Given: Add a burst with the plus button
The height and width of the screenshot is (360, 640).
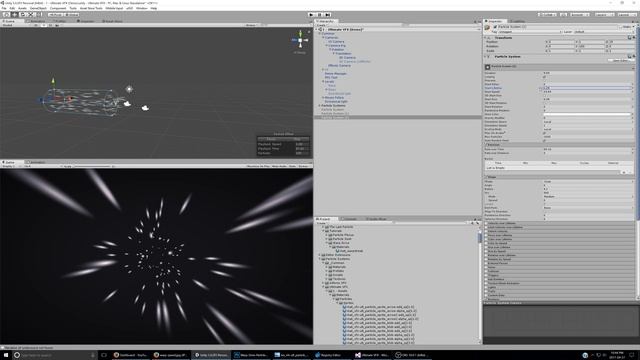Looking at the screenshot, I should point(624,172).
